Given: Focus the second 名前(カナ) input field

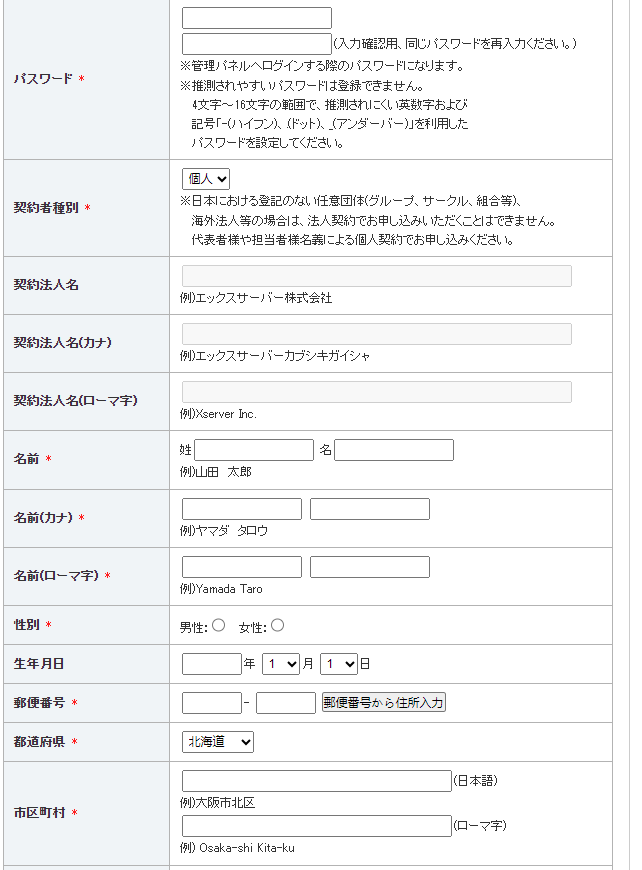Looking at the screenshot, I should pos(370,509).
